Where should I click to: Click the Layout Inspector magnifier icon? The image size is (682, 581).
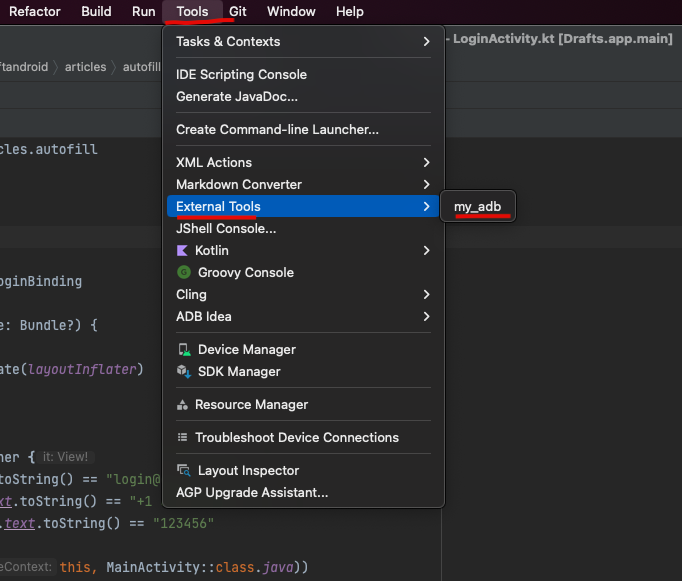point(184,471)
